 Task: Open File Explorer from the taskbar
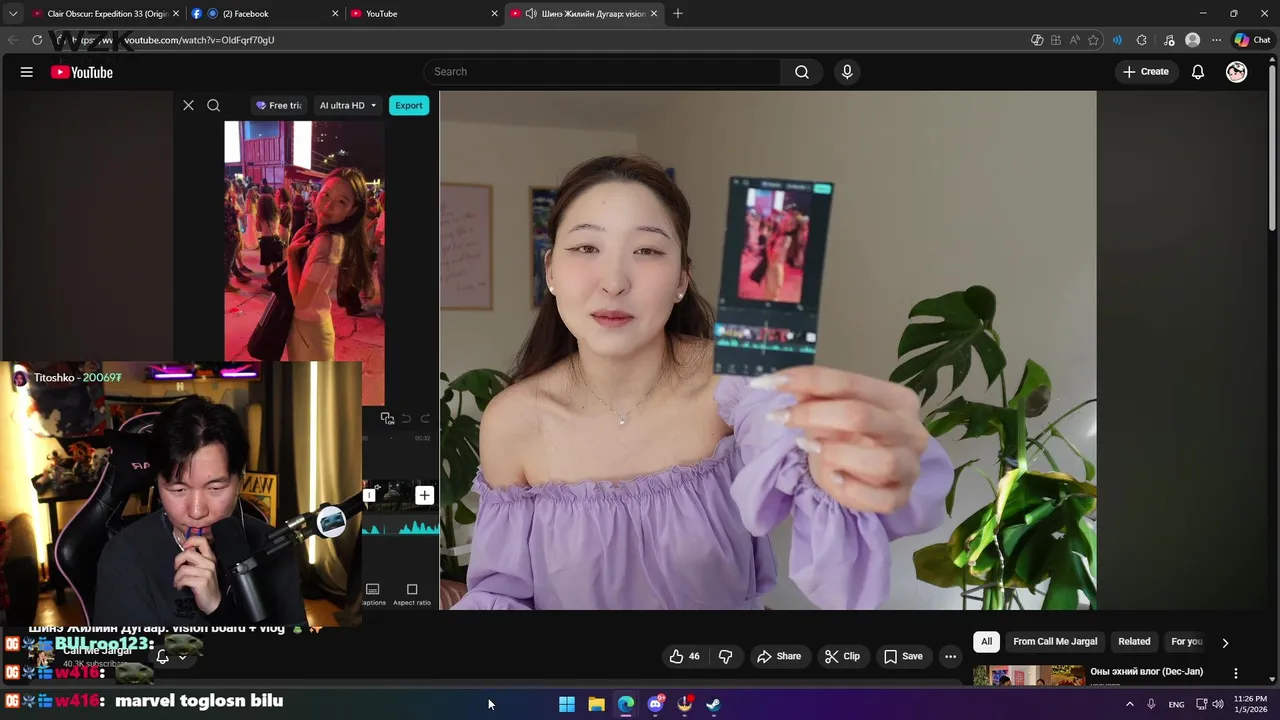pos(596,704)
